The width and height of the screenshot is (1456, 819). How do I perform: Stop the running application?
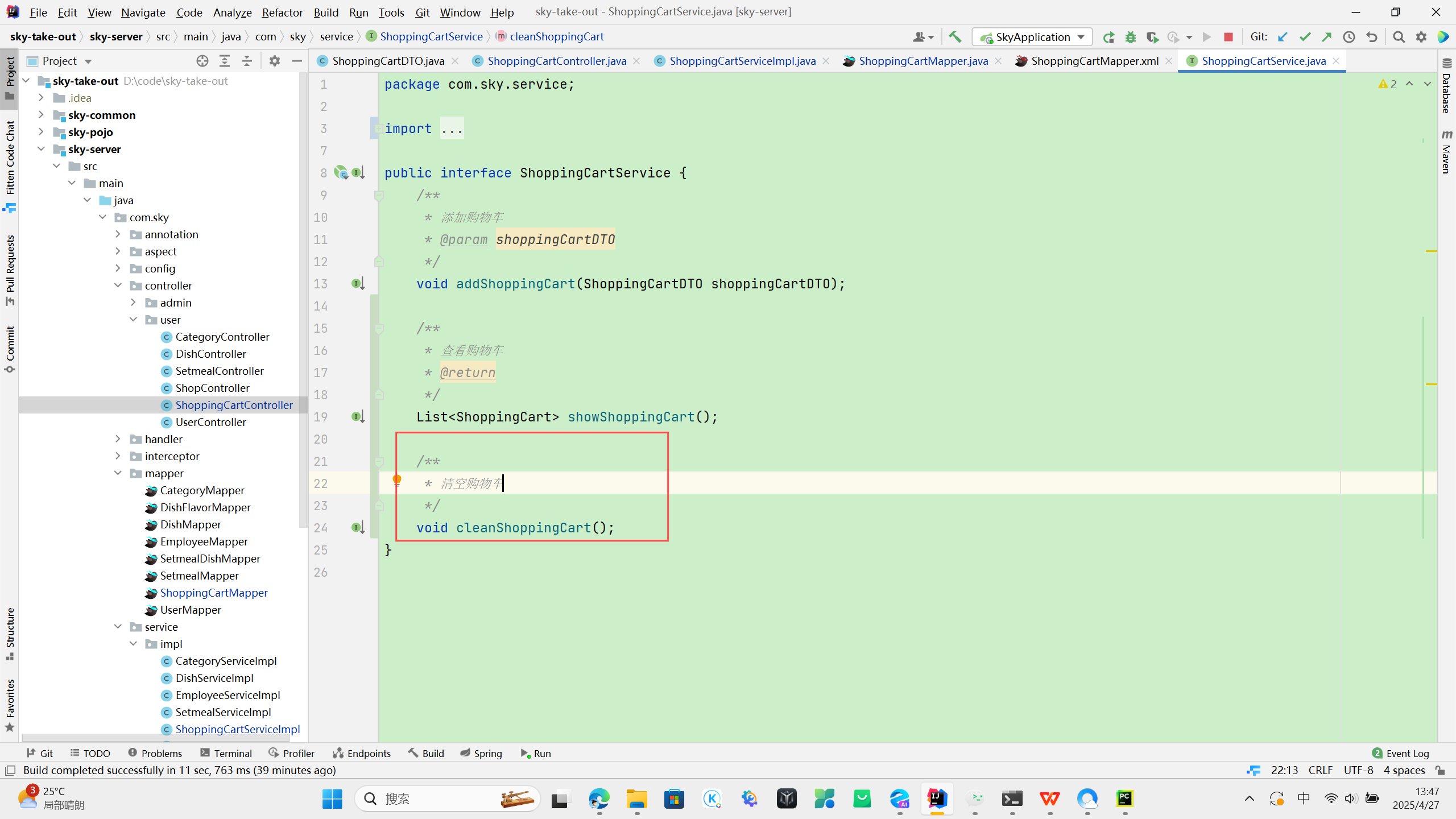coord(1228,37)
